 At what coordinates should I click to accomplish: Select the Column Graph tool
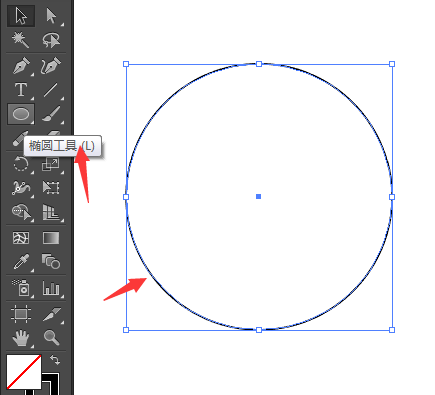pyautogui.click(x=51, y=288)
